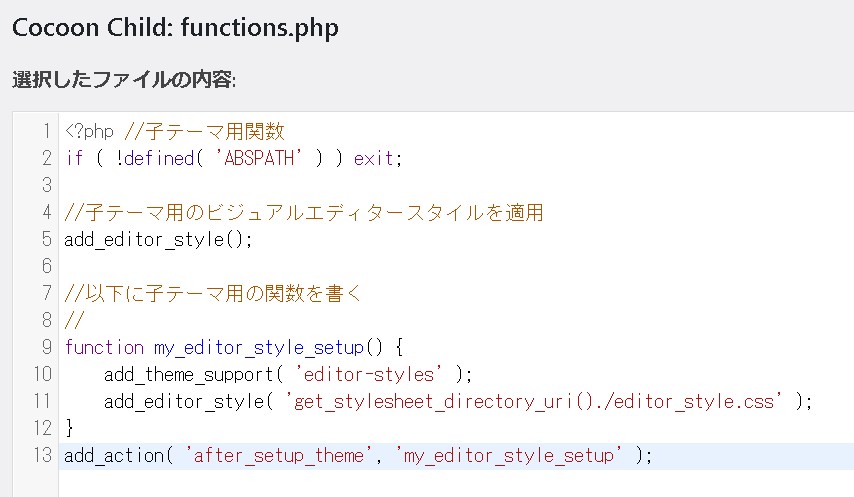854x497 pixels.
Task: Click add_editor_style() call on line 5
Action: [158, 239]
